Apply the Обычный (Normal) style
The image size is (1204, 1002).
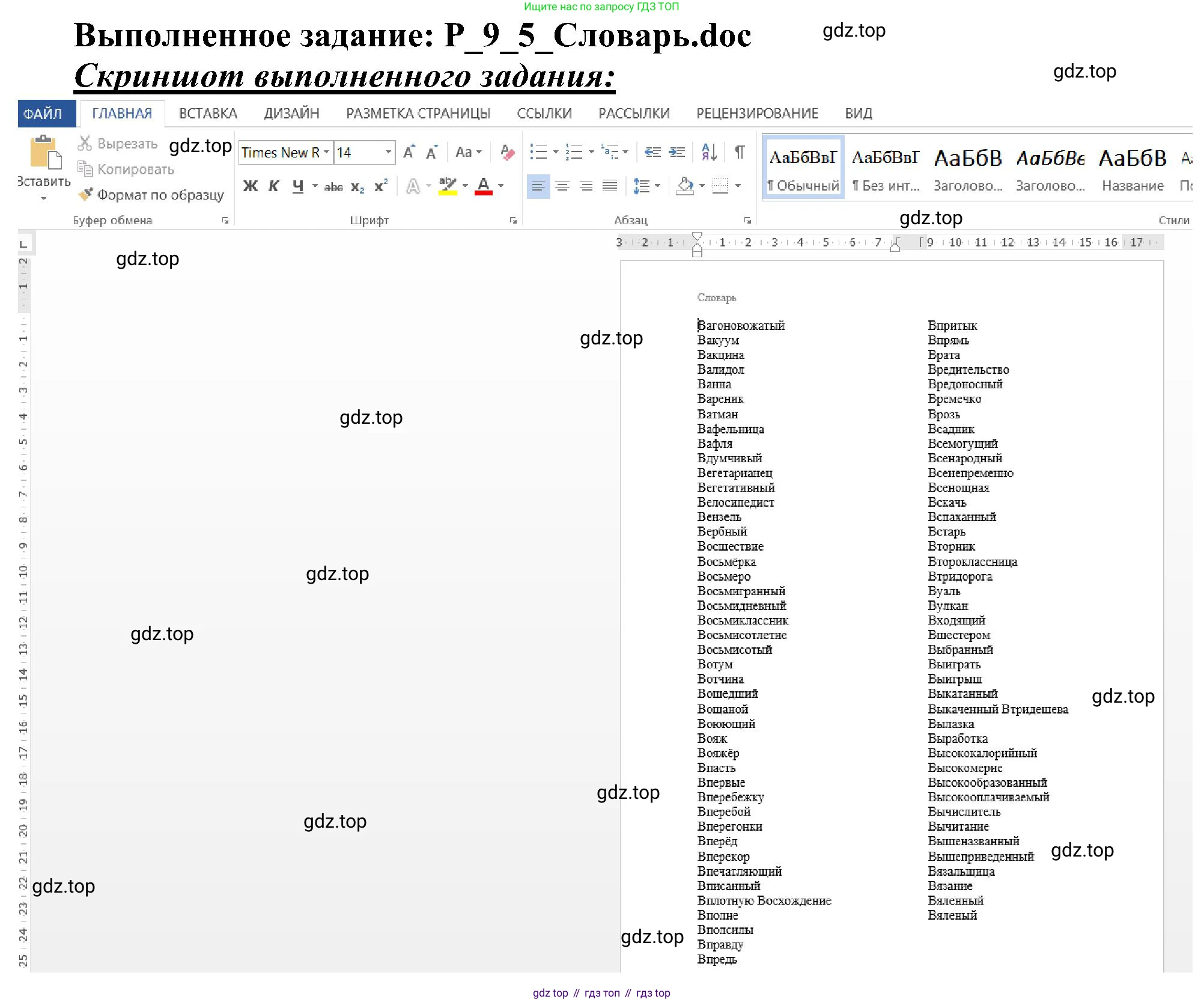point(803,168)
